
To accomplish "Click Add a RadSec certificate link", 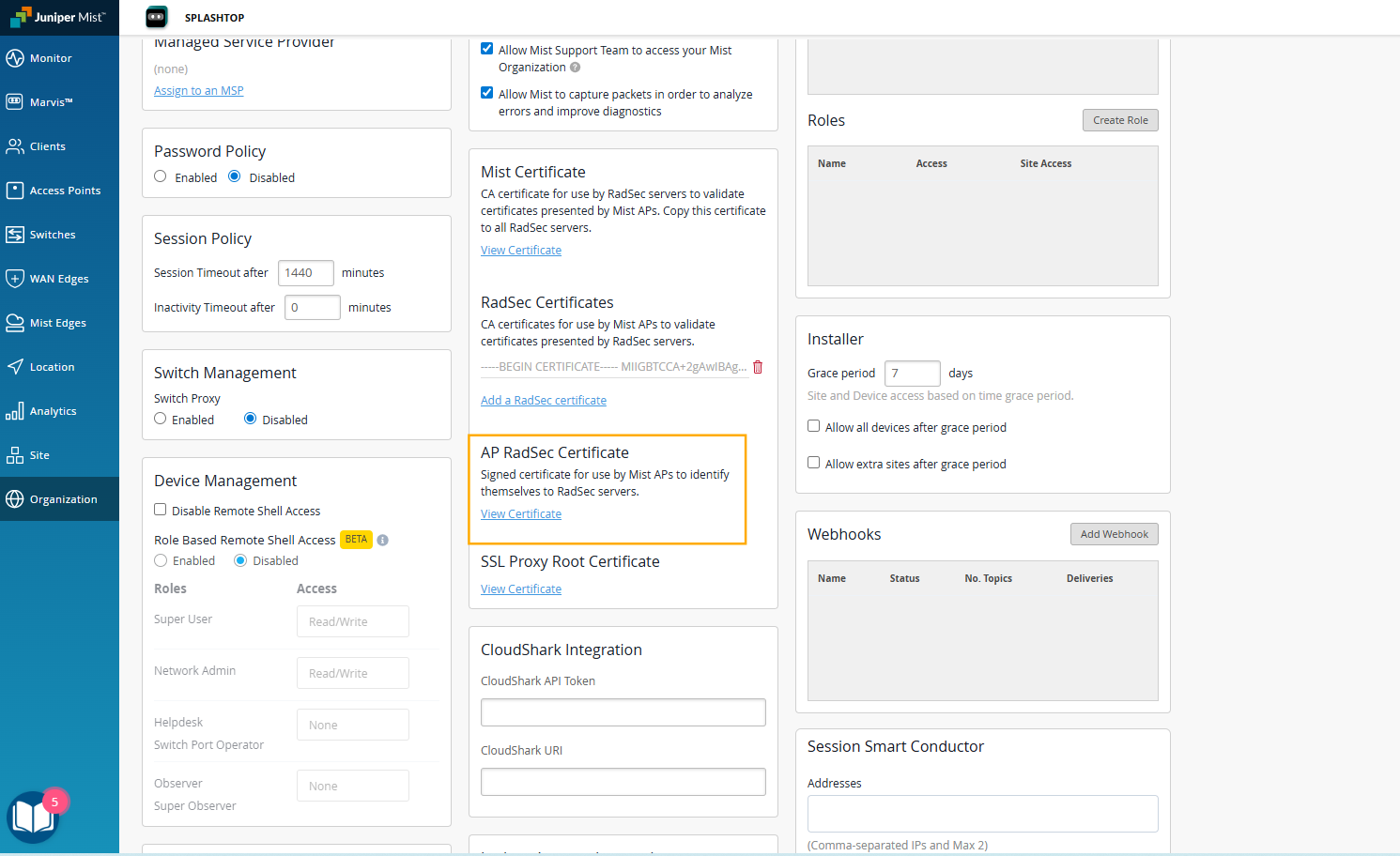I will (x=544, y=401).
